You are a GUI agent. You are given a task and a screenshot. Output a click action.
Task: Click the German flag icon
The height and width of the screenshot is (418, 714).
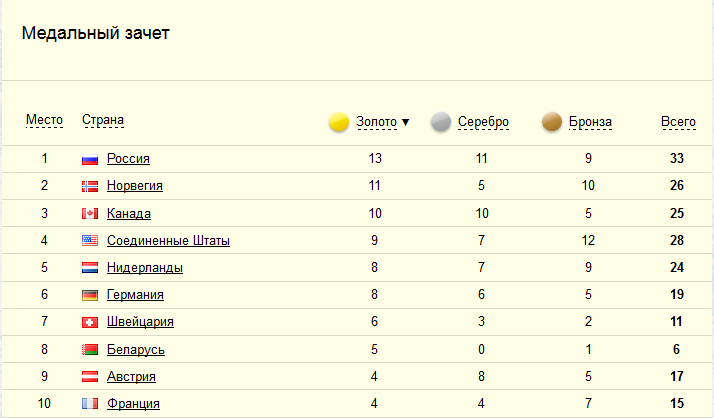(x=90, y=295)
